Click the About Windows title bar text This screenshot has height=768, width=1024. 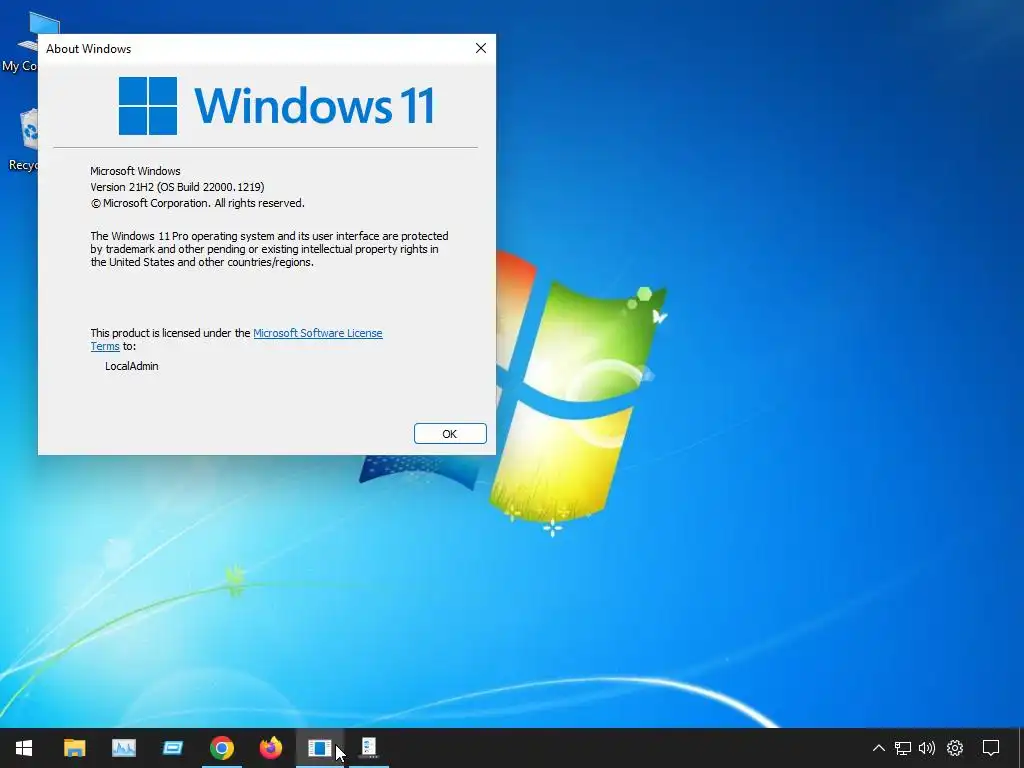tap(88, 49)
